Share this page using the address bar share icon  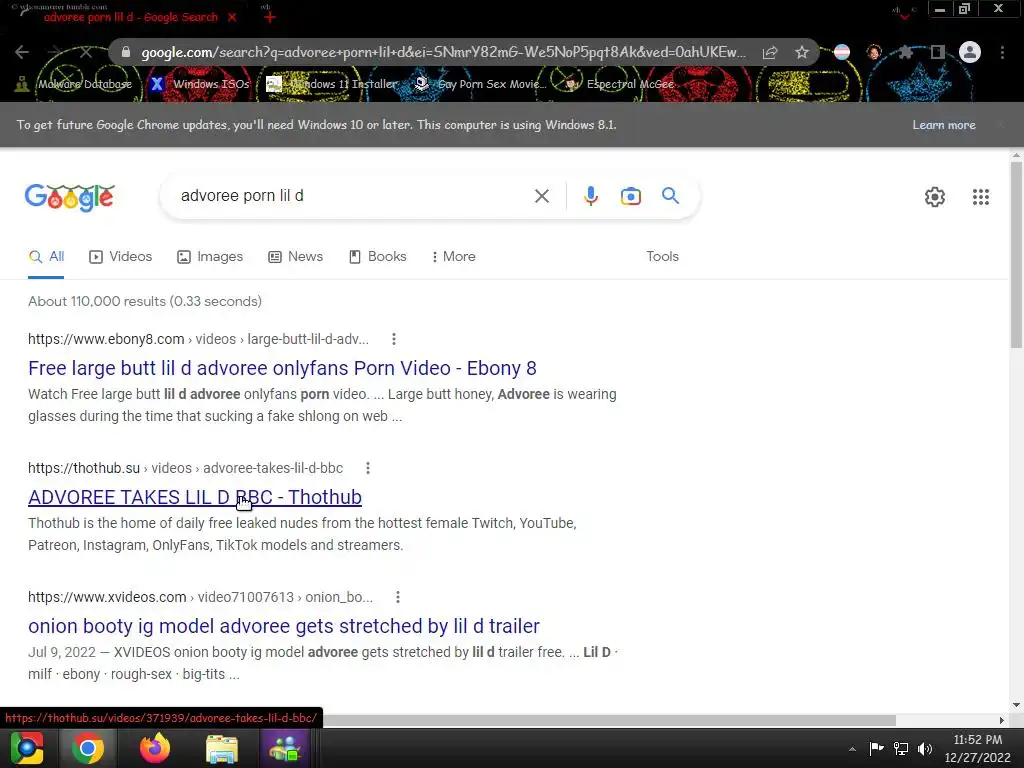coord(770,52)
